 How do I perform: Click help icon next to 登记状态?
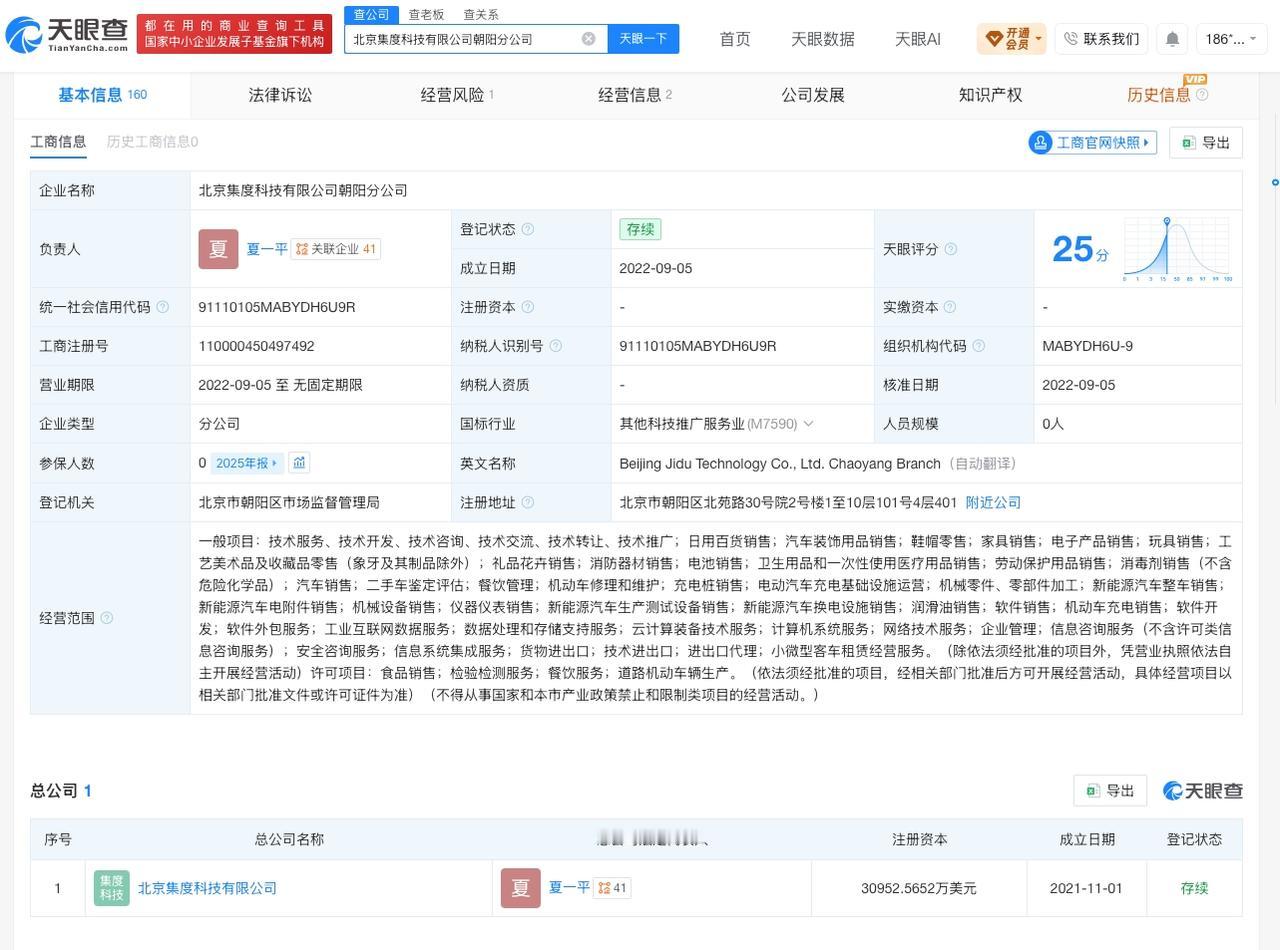click(528, 229)
